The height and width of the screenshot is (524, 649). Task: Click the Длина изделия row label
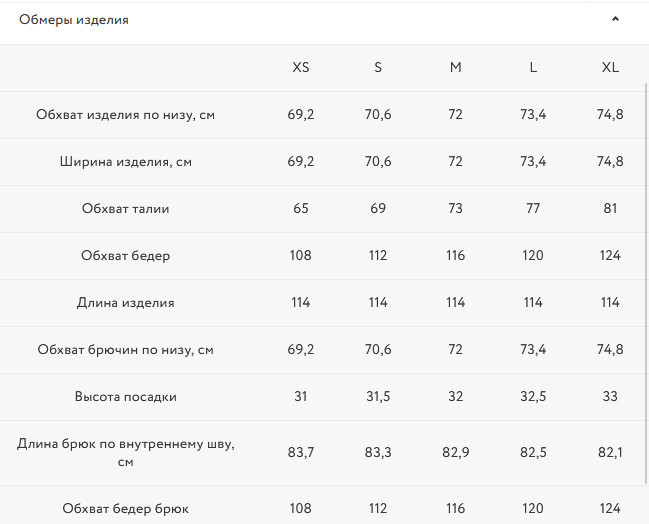[126, 303]
